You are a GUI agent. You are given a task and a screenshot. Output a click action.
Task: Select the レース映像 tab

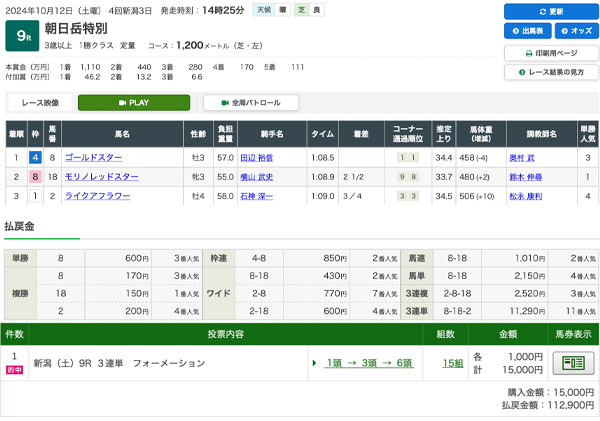[40, 103]
